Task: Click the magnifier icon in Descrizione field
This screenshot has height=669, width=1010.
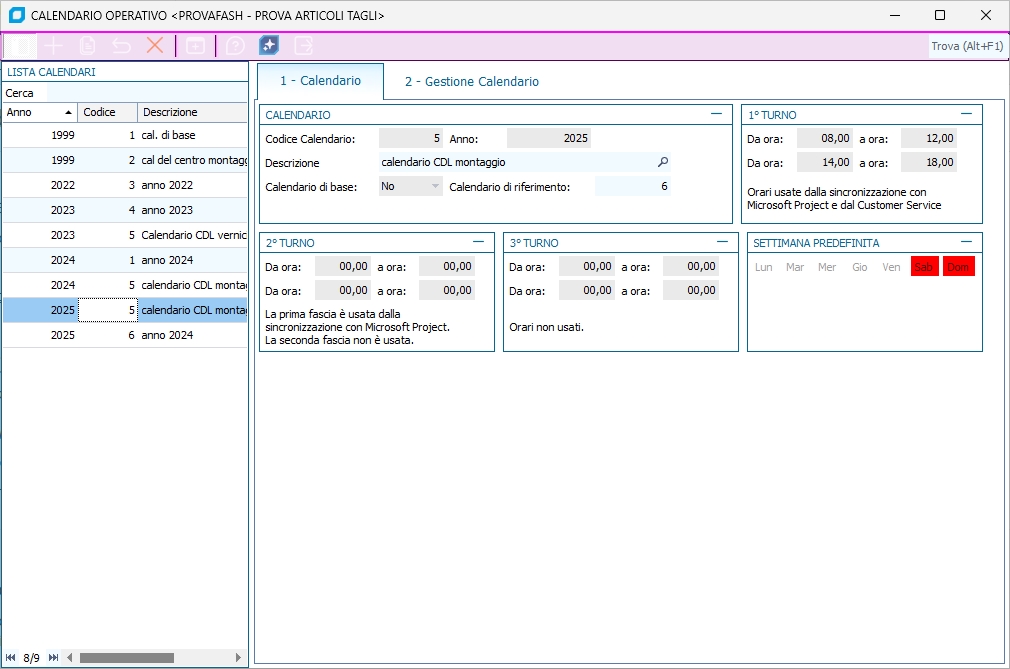Action: [662, 162]
